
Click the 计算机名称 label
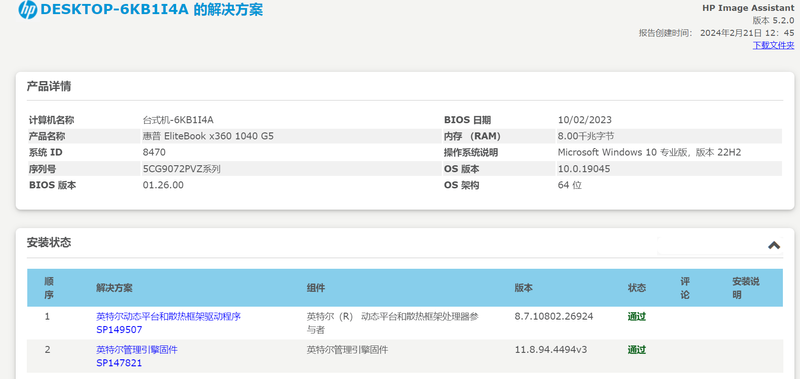[52, 120]
